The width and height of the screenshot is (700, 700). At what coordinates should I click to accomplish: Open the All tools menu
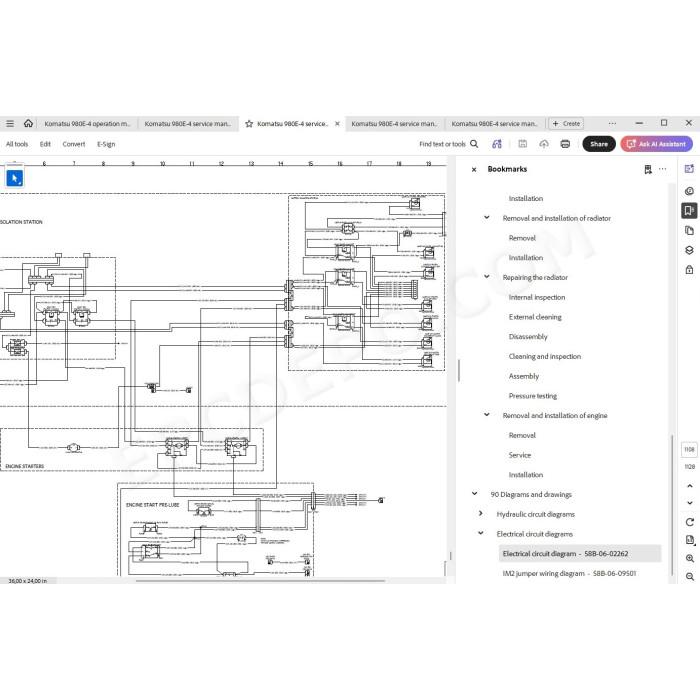[17, 144]
